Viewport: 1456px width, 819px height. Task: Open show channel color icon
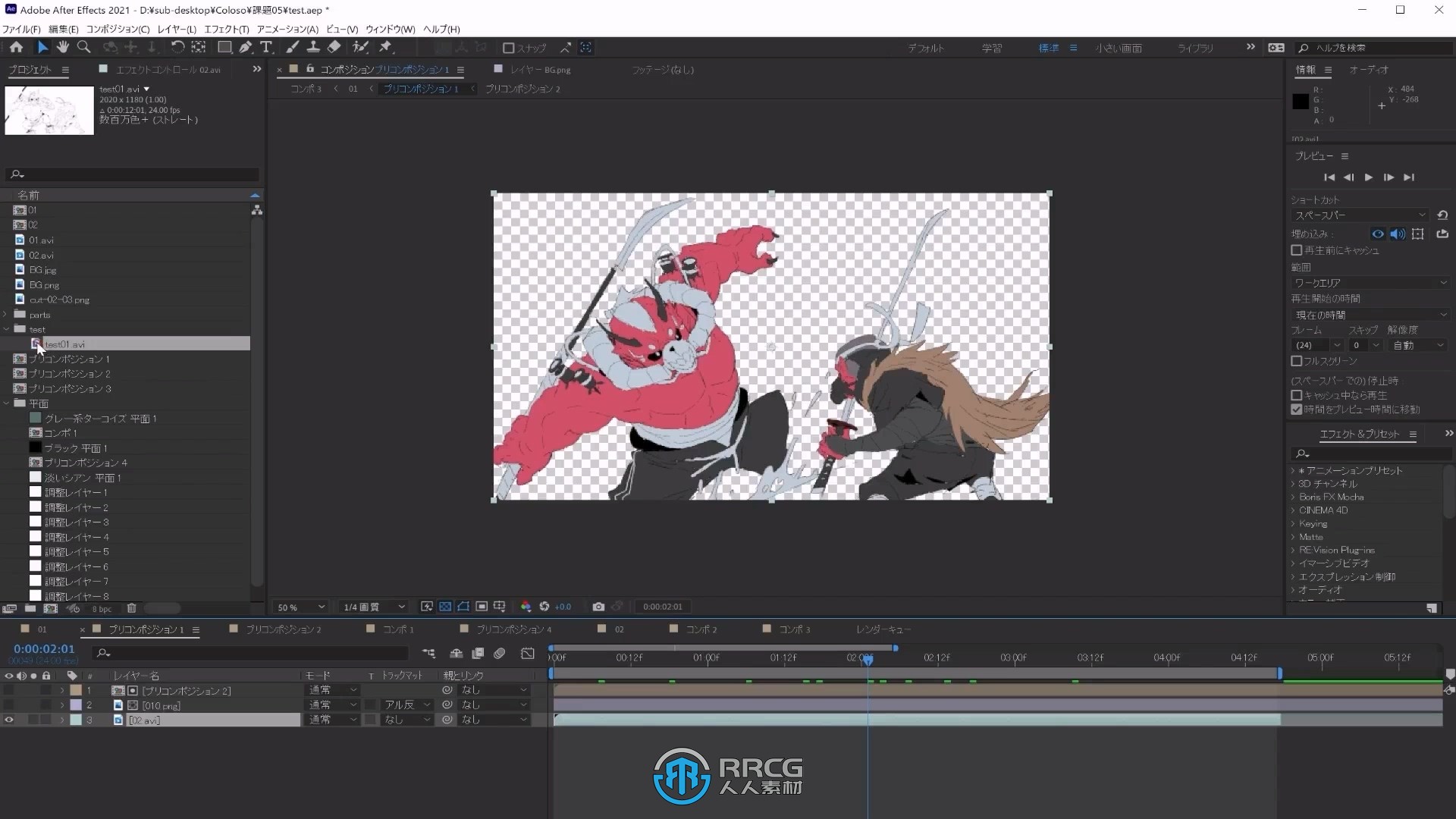pos(526,607)
